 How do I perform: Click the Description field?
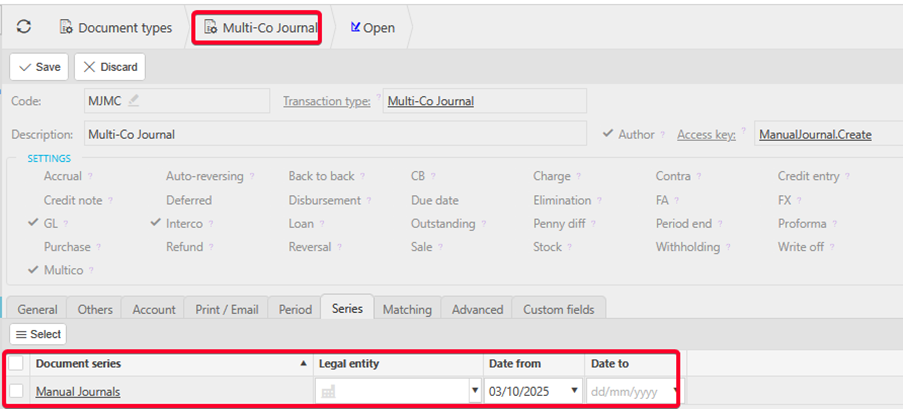pyautogui.click(x=335, y=134)
